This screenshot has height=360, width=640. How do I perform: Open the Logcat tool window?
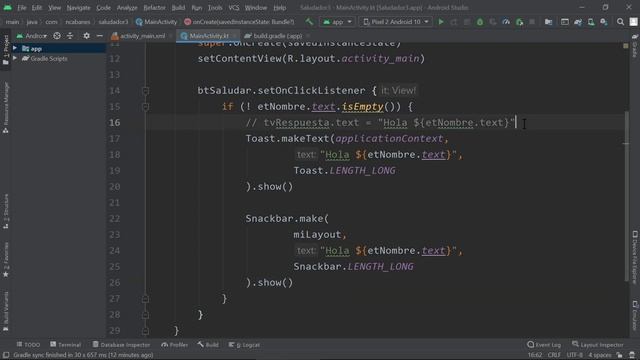244,345
